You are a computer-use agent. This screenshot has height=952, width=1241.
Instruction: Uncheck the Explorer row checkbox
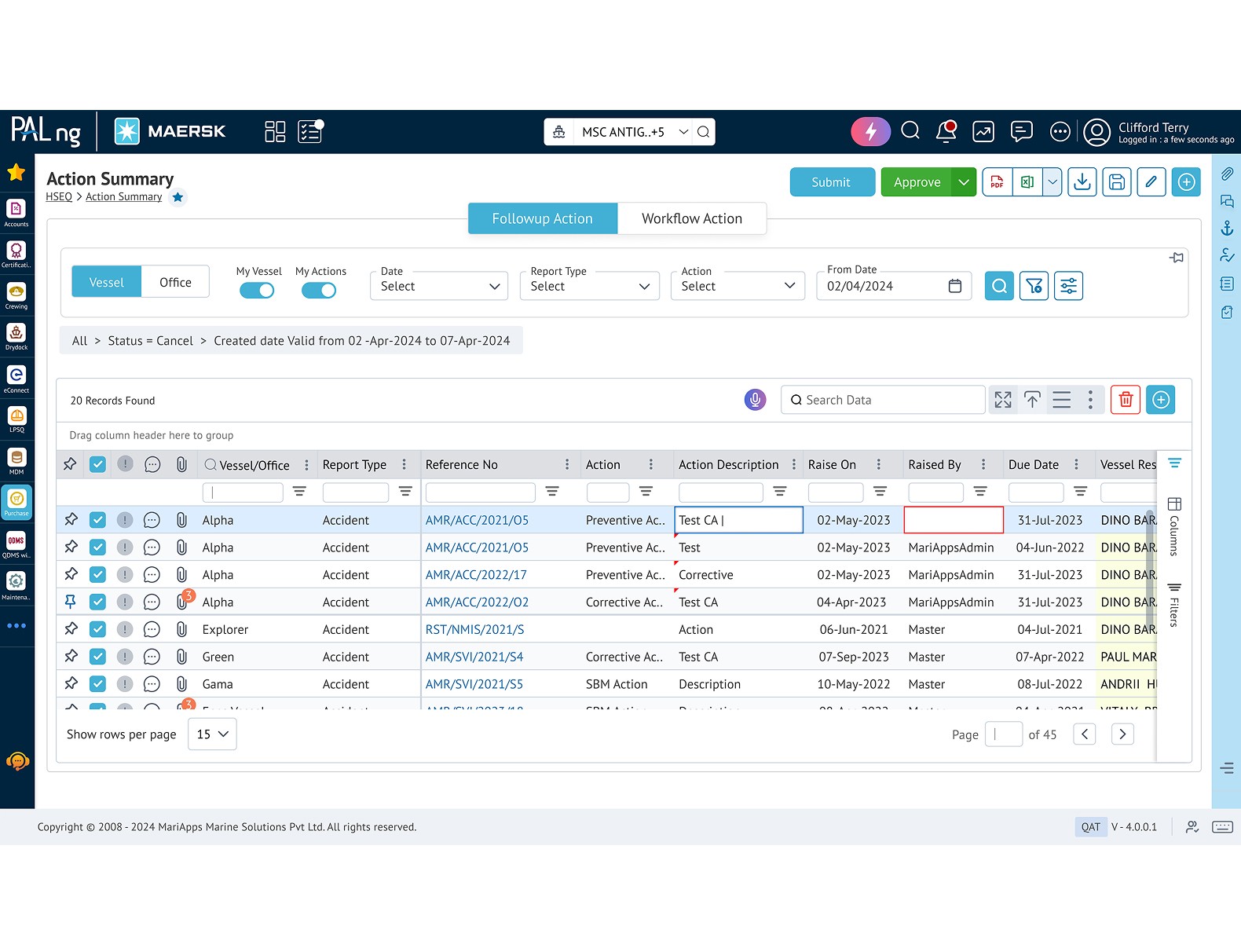(97, 629)
